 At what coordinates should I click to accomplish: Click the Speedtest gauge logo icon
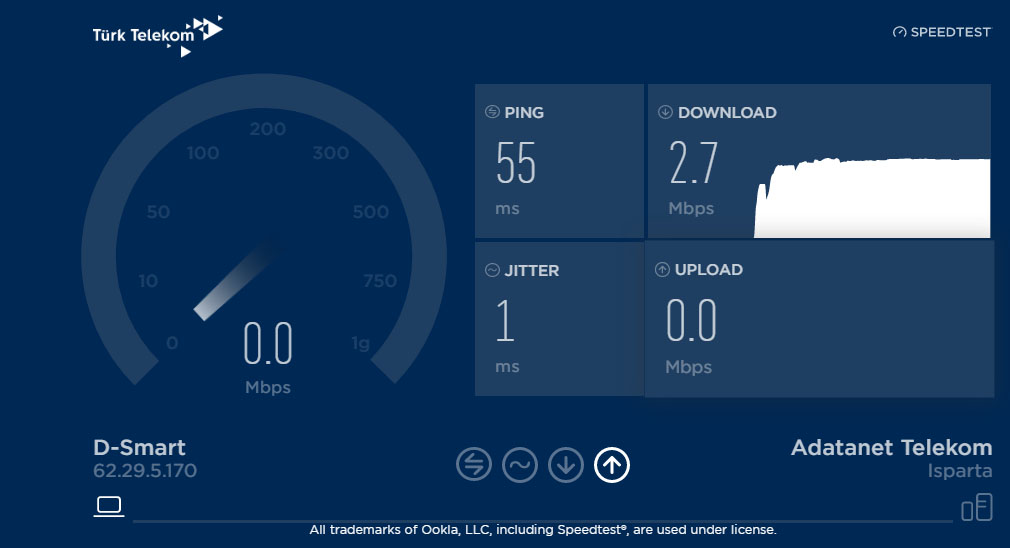(x=899, y=32)
